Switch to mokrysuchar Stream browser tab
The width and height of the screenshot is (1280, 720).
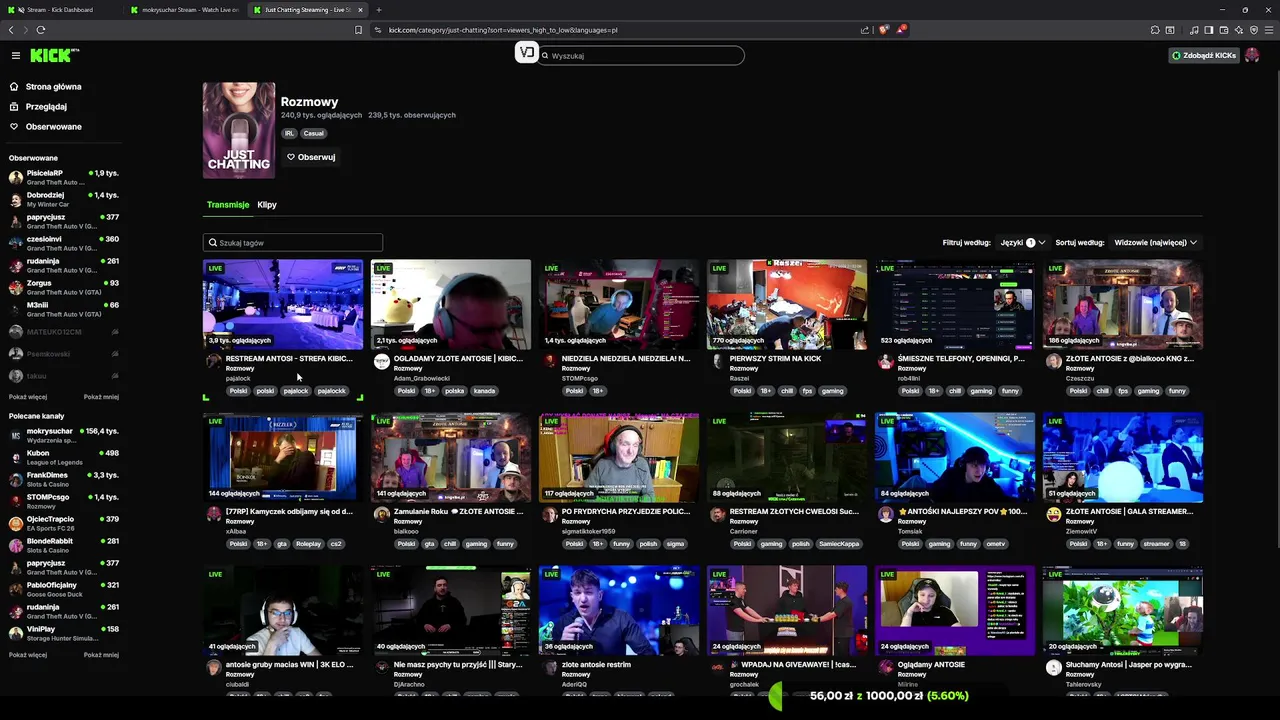pyautogui.click(x=185, y=10)
